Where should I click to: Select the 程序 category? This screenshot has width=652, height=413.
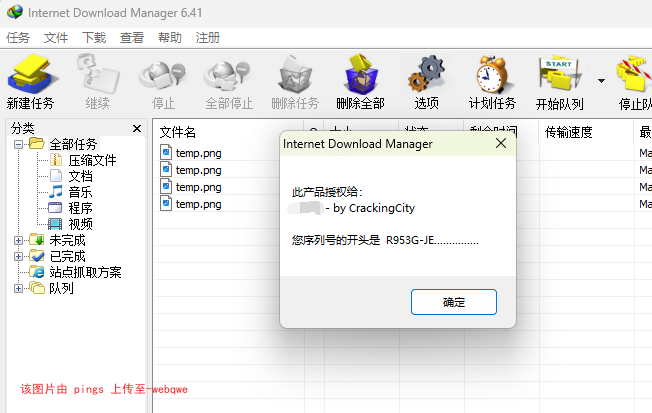80,208
